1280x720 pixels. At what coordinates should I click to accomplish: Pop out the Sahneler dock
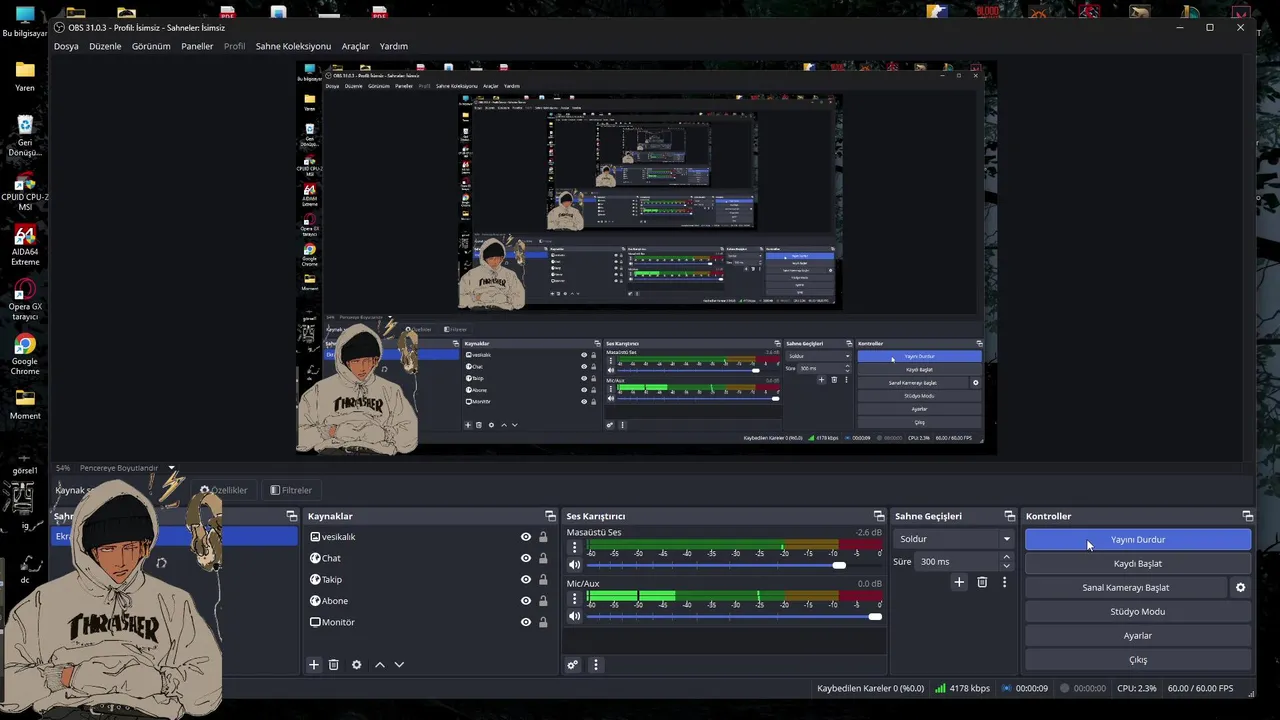(x=292, y=516)
